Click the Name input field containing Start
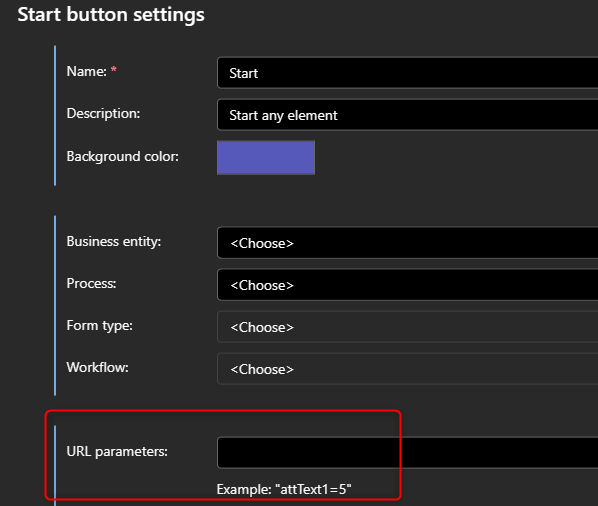The width and height of the screenshot is (598, 506). click(x=407, y=73)
